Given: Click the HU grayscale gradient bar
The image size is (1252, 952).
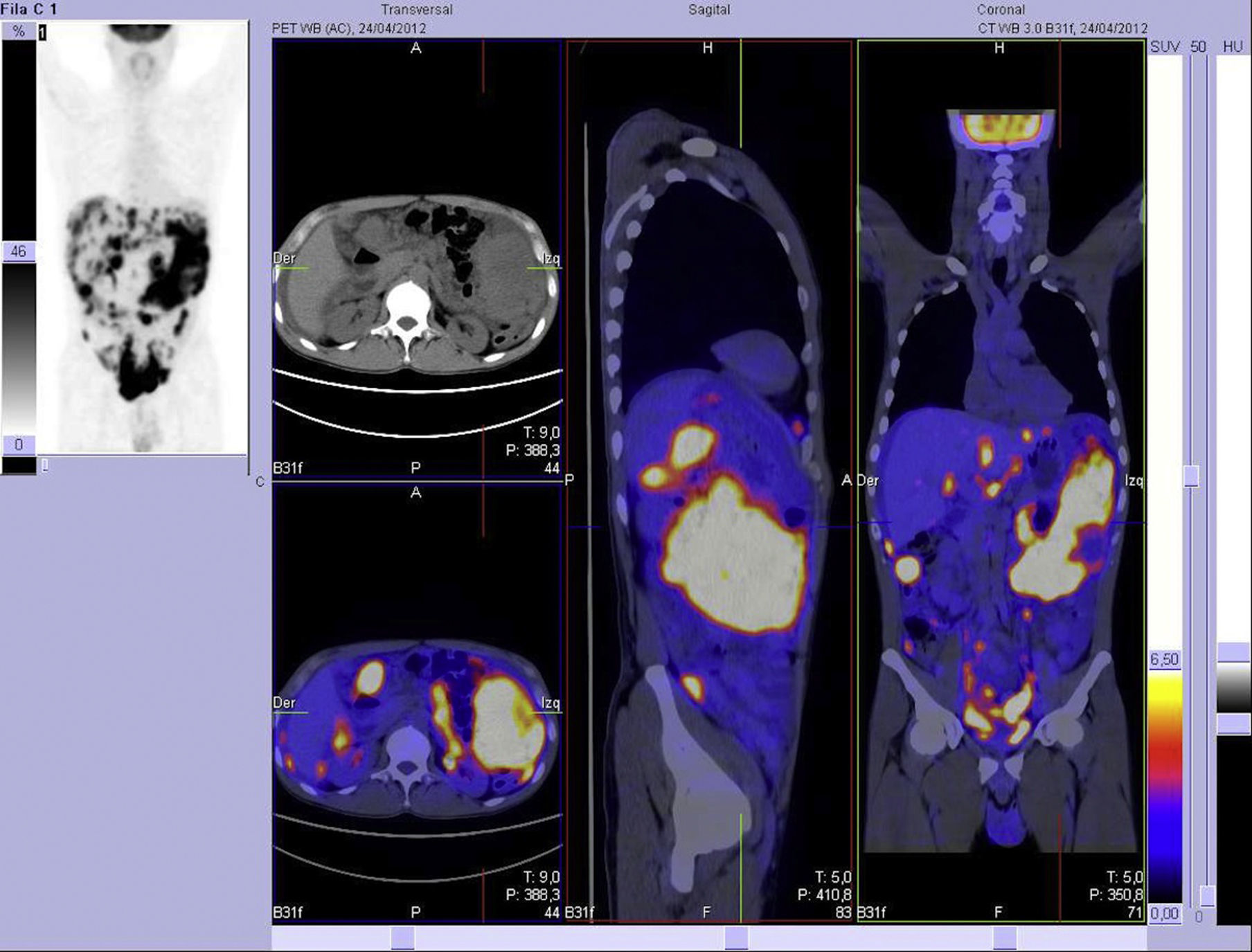Looking at the screenshot, I should (x=1233, y=688).
